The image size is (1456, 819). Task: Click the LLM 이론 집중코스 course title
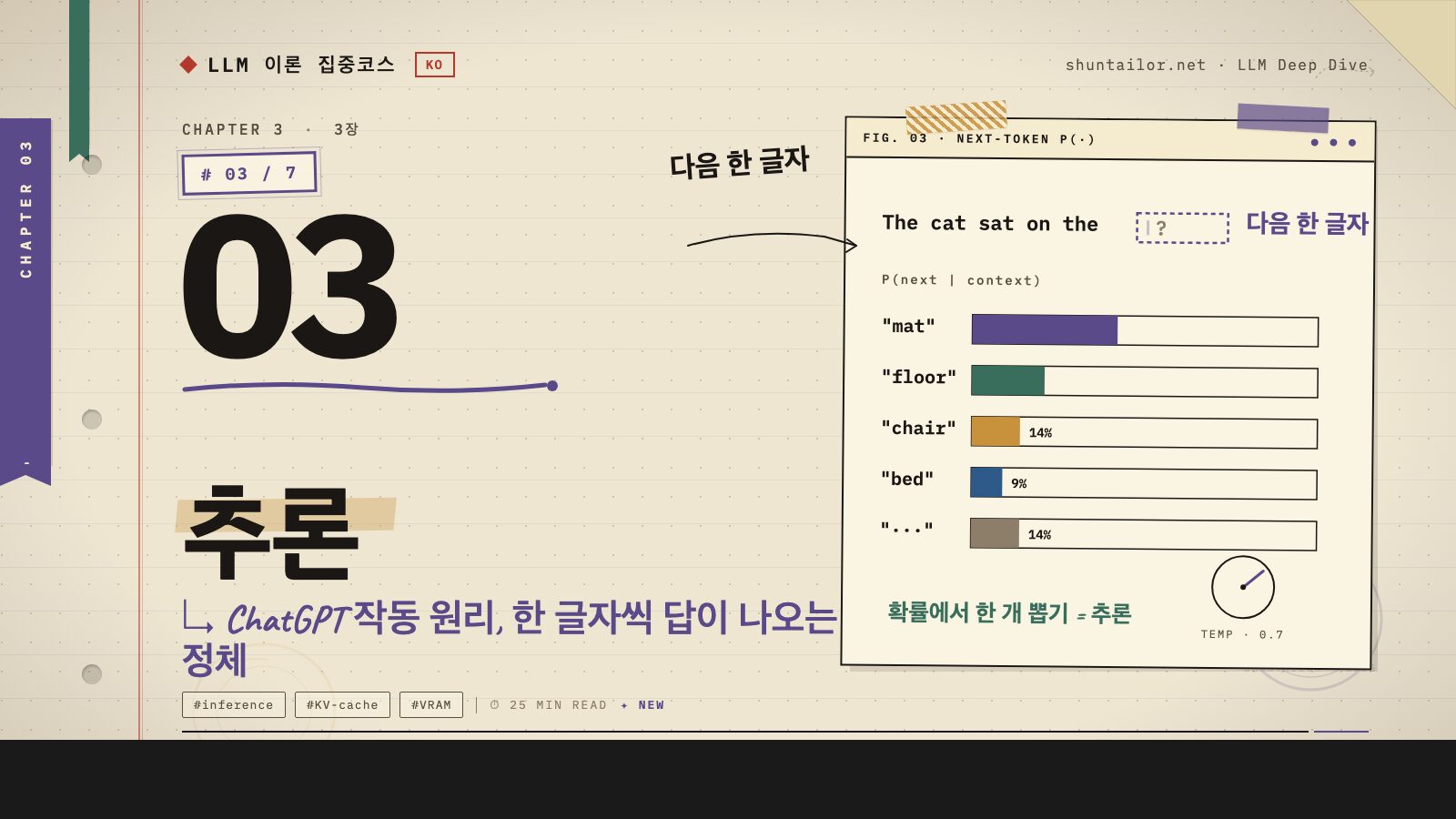point(301,65)
